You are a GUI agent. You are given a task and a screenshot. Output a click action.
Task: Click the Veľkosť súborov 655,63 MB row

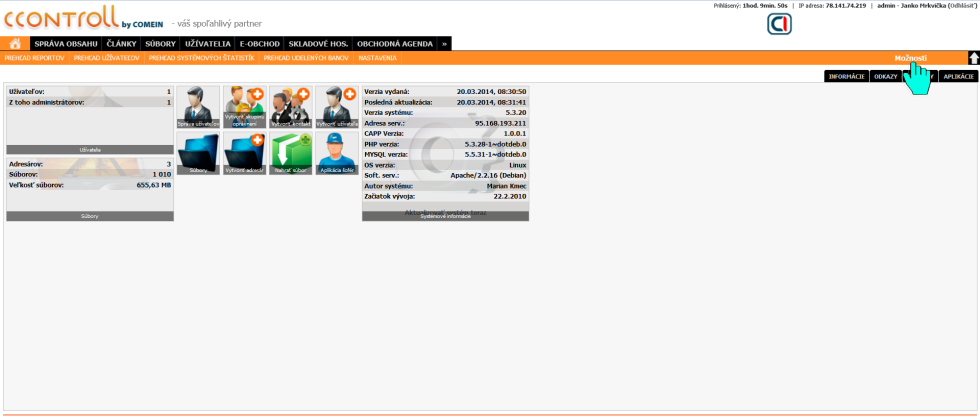coord(90,185)
